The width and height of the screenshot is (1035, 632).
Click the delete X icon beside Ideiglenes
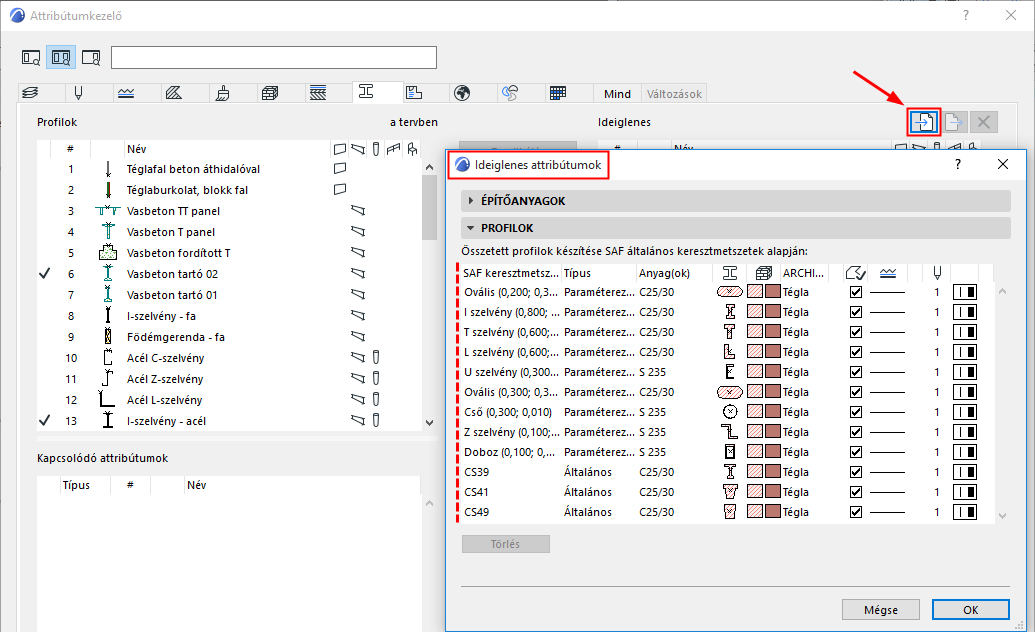pos(984,122)
